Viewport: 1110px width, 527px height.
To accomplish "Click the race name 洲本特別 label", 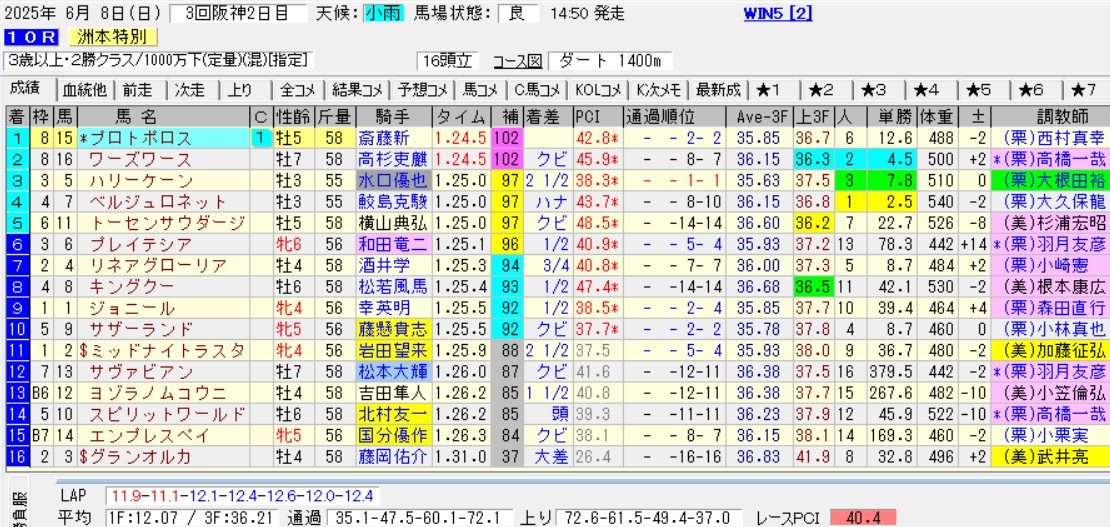I will click(111, 37).
